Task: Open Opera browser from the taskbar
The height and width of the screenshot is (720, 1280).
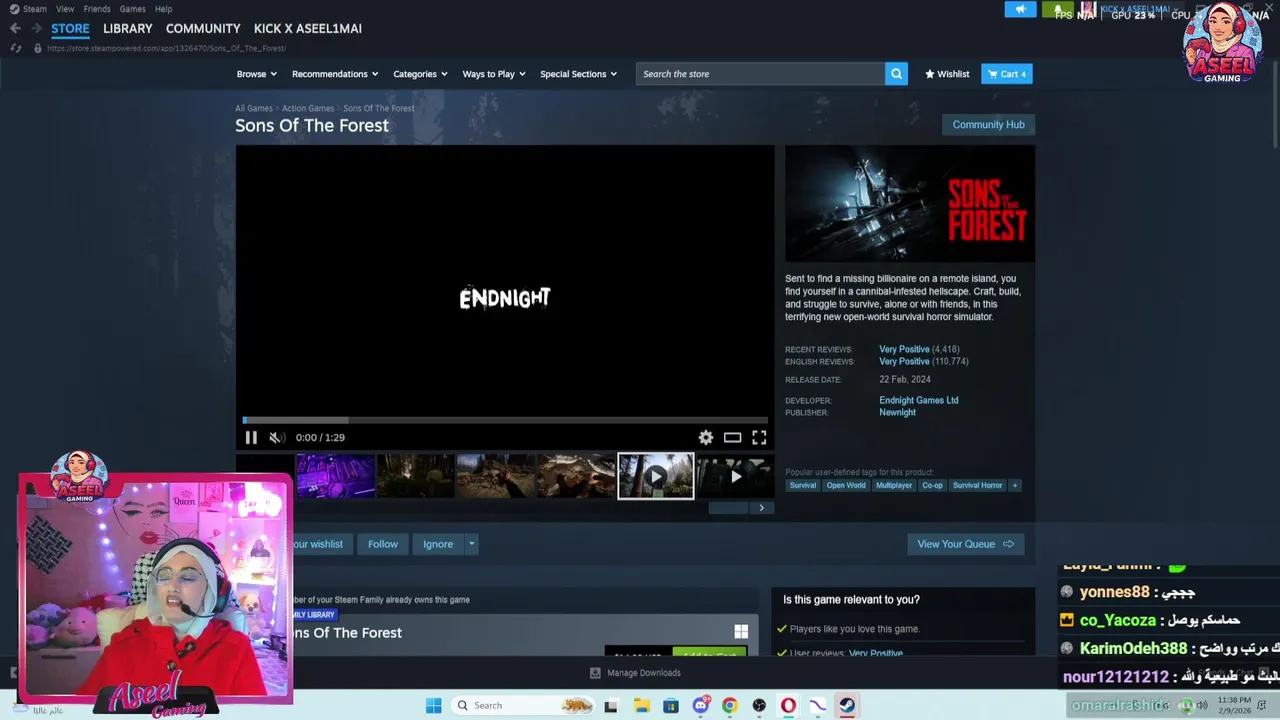Action: tap(788, 705)
